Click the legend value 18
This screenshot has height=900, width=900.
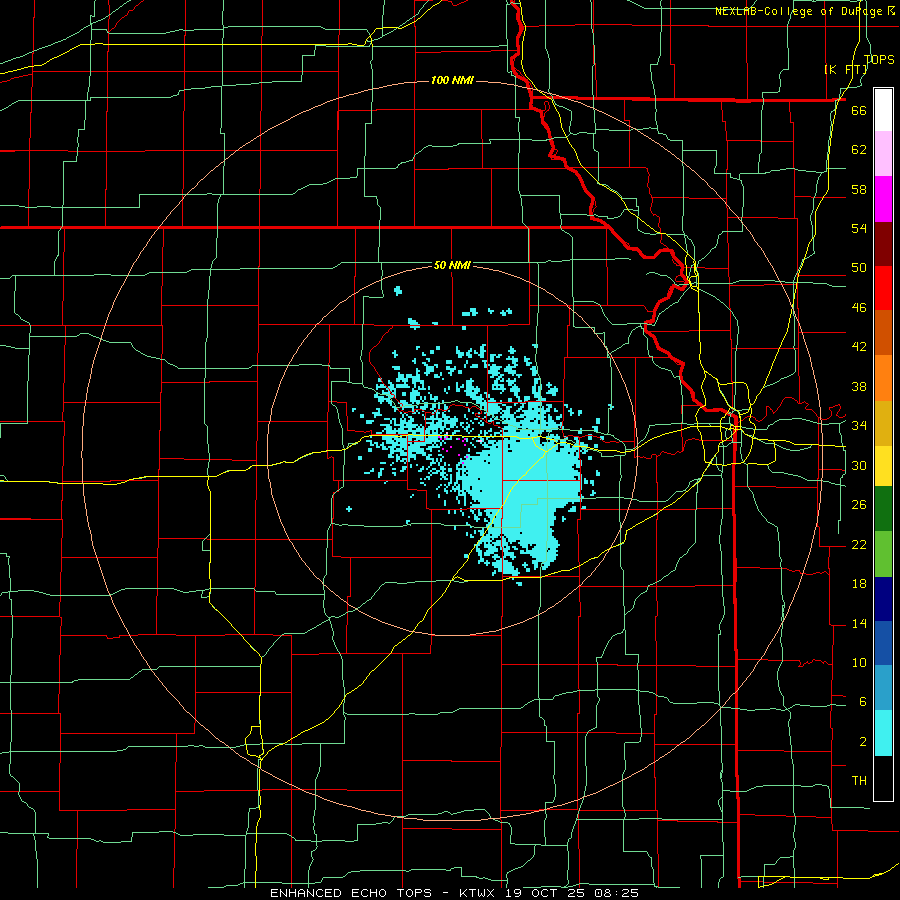pos(859,583)
